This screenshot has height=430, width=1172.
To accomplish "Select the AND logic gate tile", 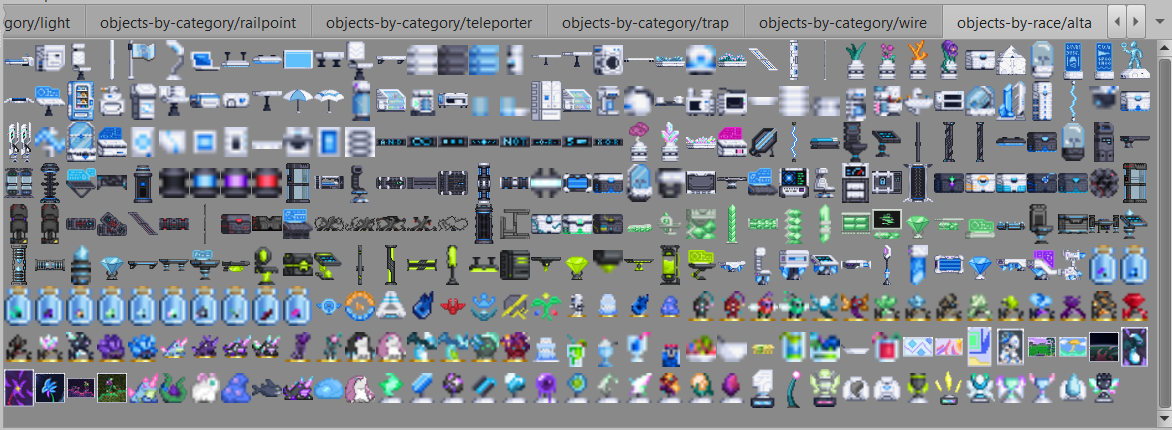I will pos(391,141).
